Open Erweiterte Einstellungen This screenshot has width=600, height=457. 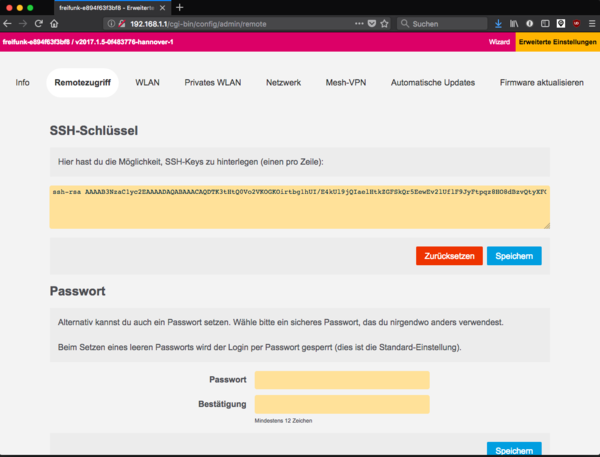pos(558,42)
